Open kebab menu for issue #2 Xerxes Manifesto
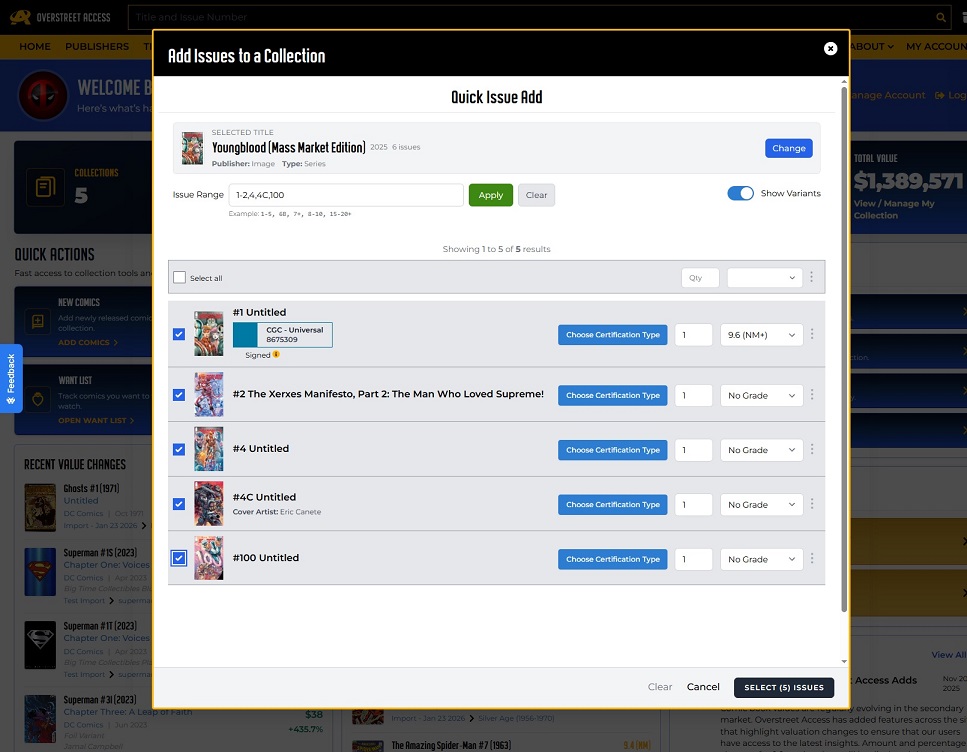The image size is (967, 752). [x=812, y=394]
